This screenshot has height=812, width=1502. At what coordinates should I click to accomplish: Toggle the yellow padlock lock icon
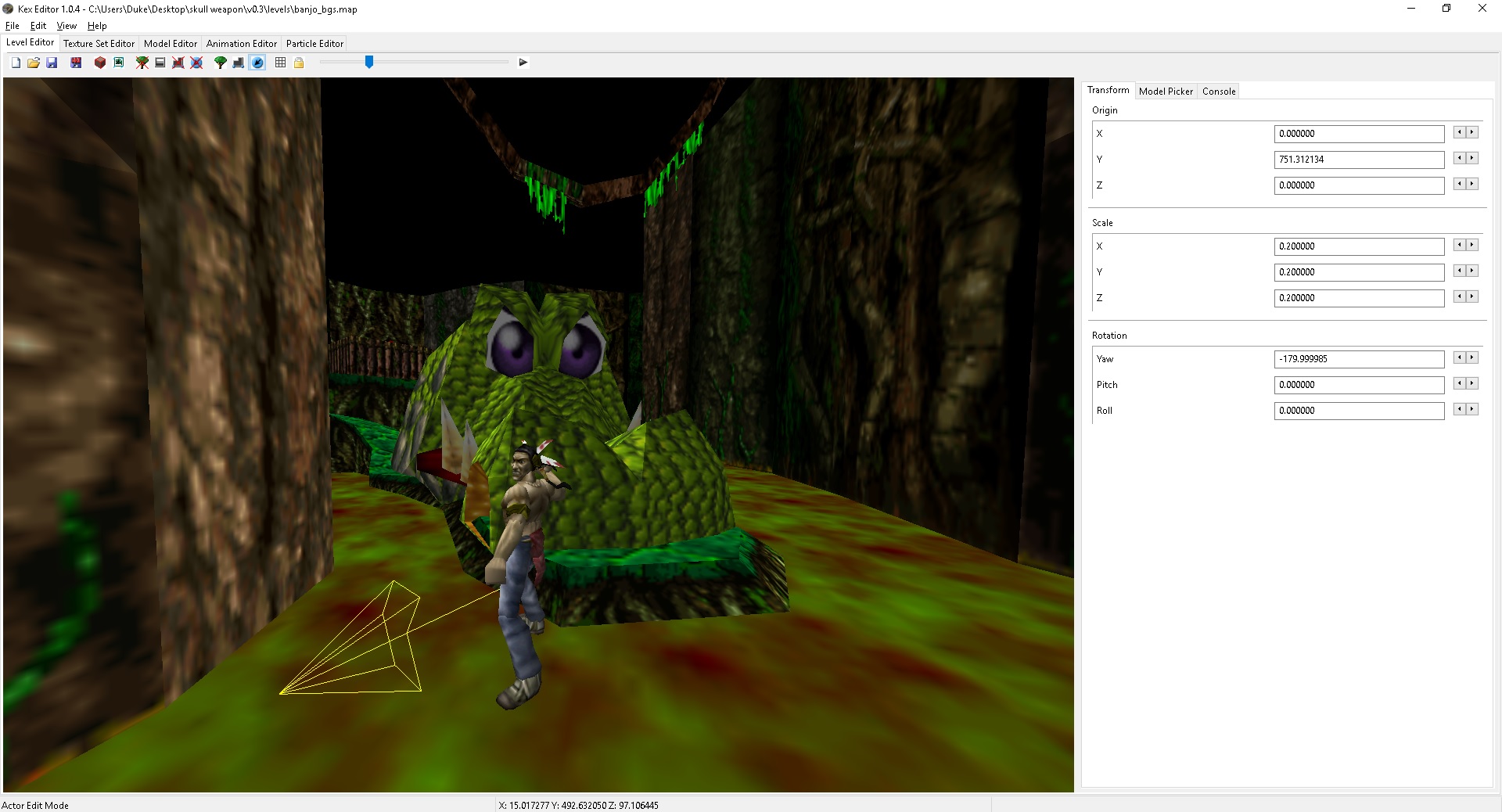pyautogui.click(x=299, y=63)
